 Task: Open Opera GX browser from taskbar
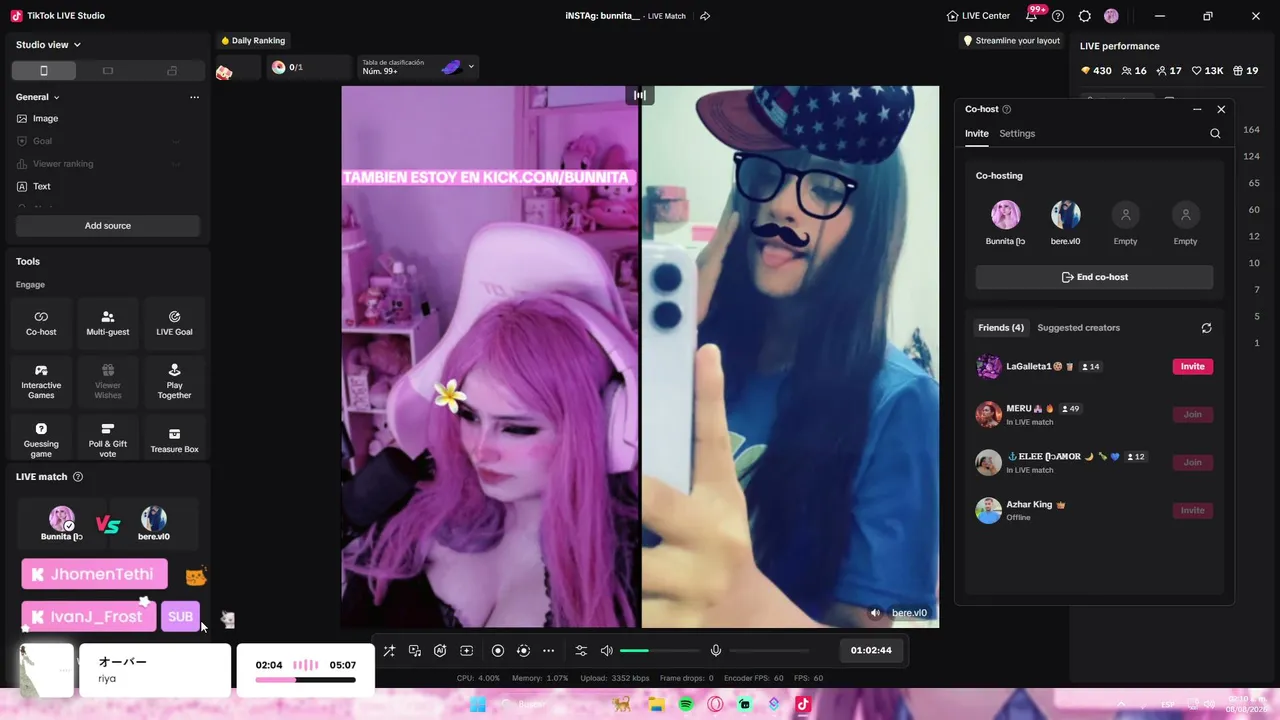715,704
